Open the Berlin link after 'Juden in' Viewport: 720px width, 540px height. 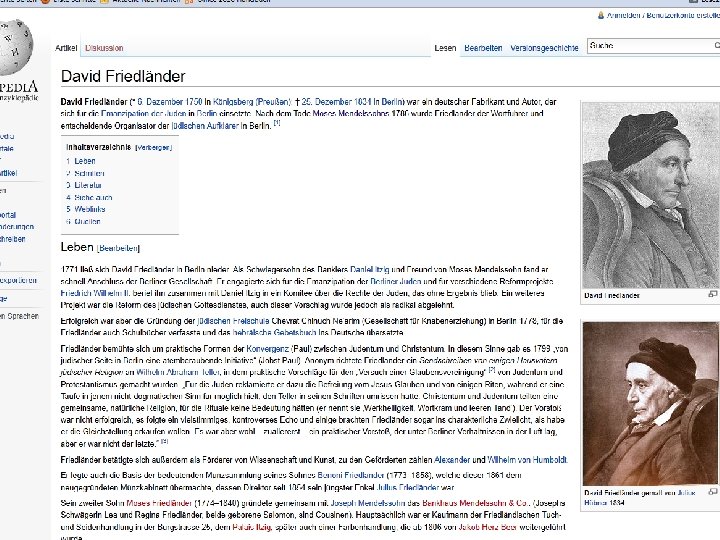(207, 113)
